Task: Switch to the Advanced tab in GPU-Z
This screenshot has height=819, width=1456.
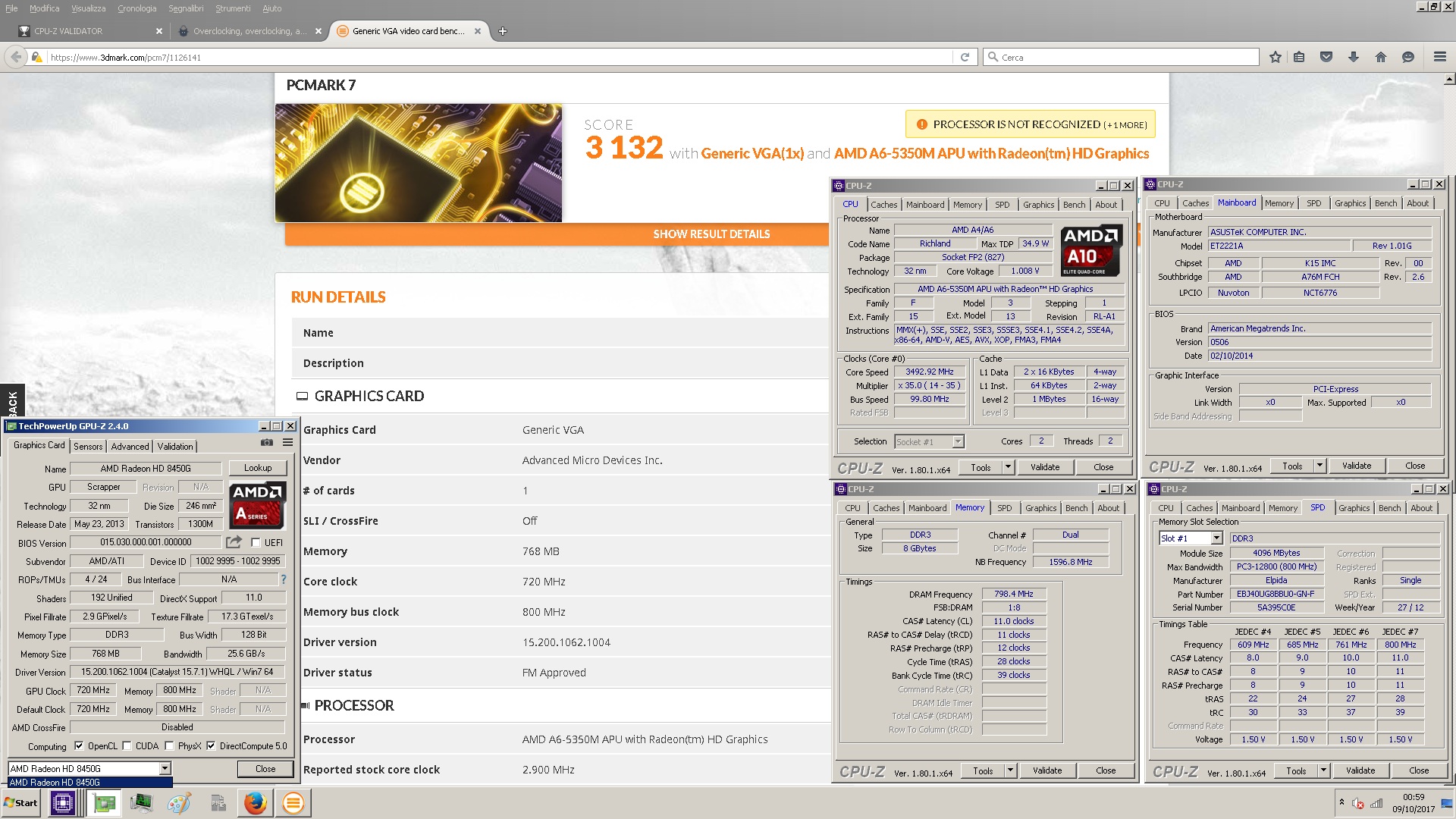Action: (x=130, y=447)
